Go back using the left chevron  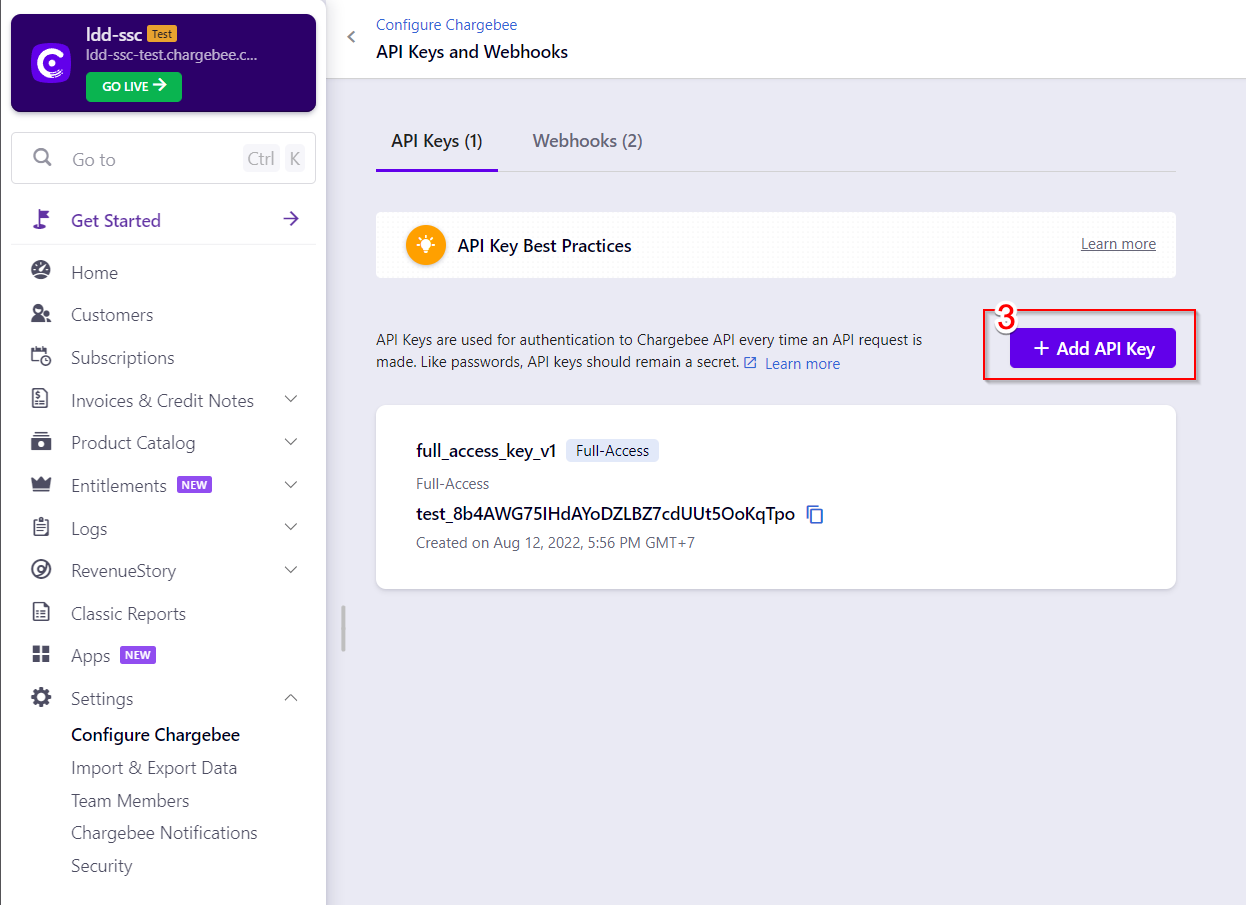click(351, 38)
